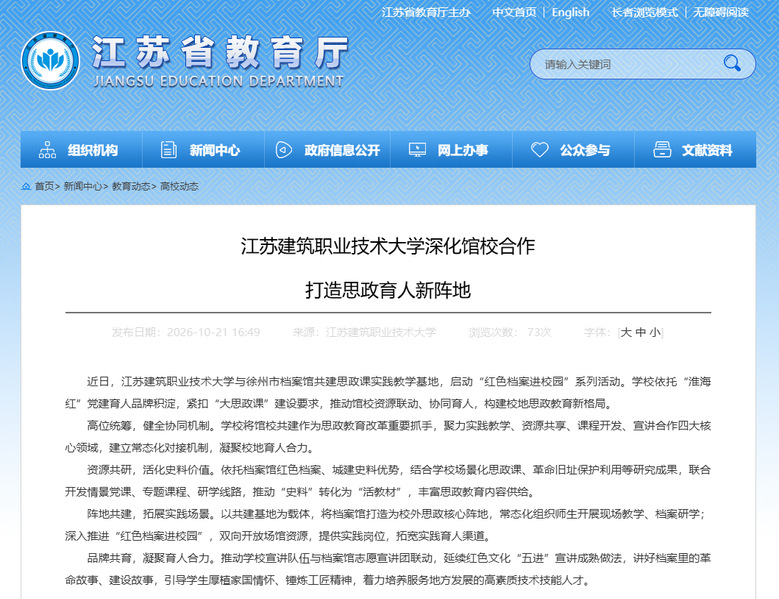Click 浏览次数：73次 text
Image resolution: width=779 pixels, height=599 pixels.
[510, 332]
